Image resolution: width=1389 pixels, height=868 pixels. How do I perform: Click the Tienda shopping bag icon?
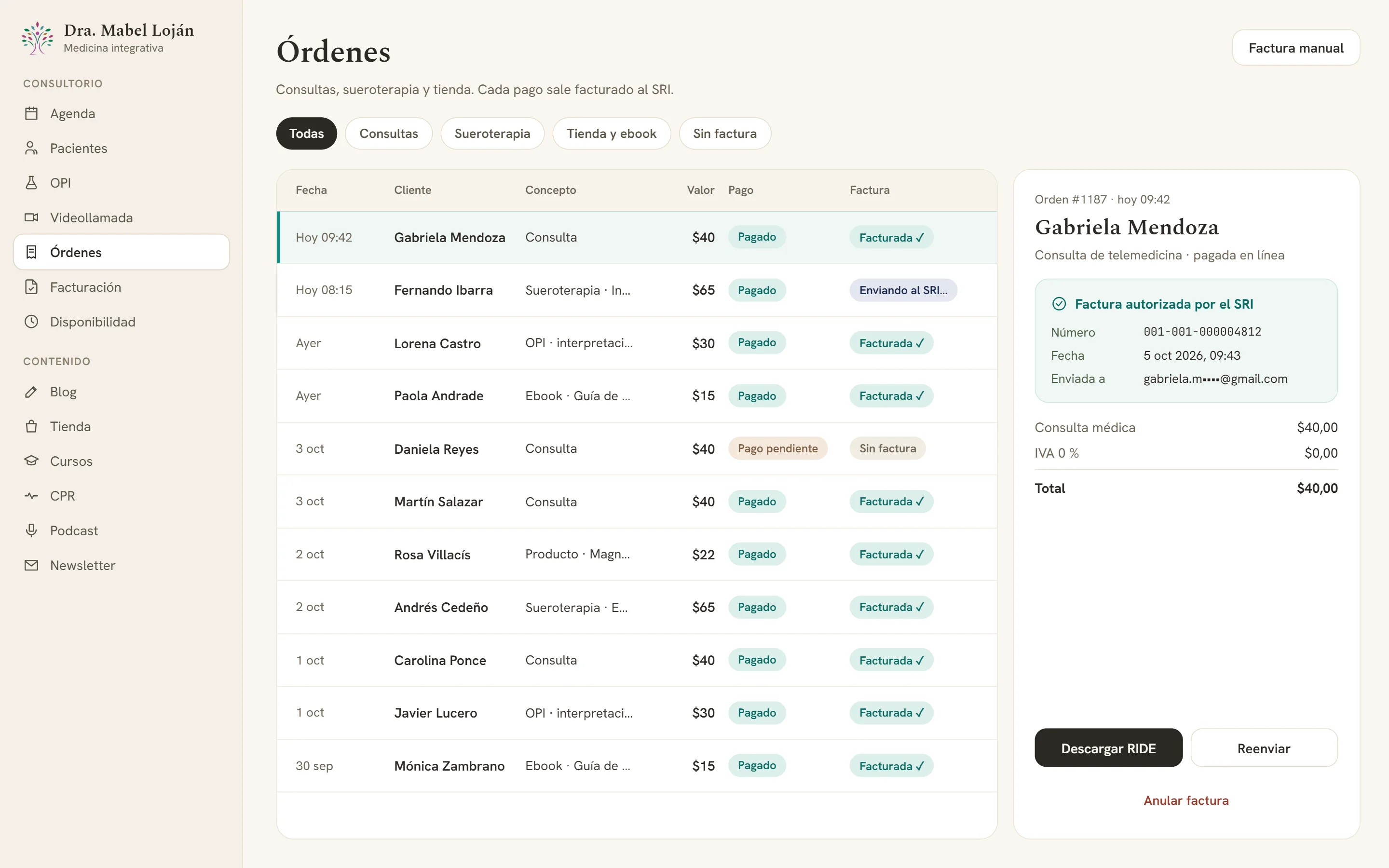pos(31,427)
